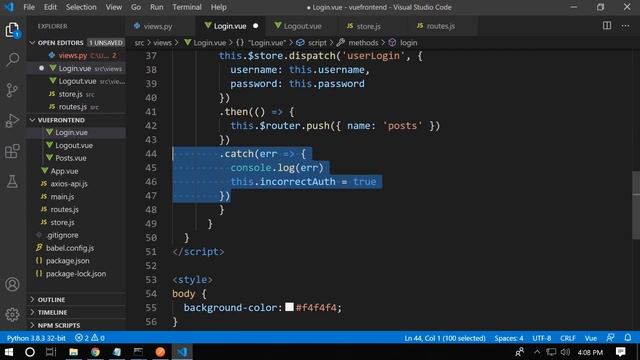Open Google Chrome from the taskbar
This screenshot has height=360, width=640.
95,352
